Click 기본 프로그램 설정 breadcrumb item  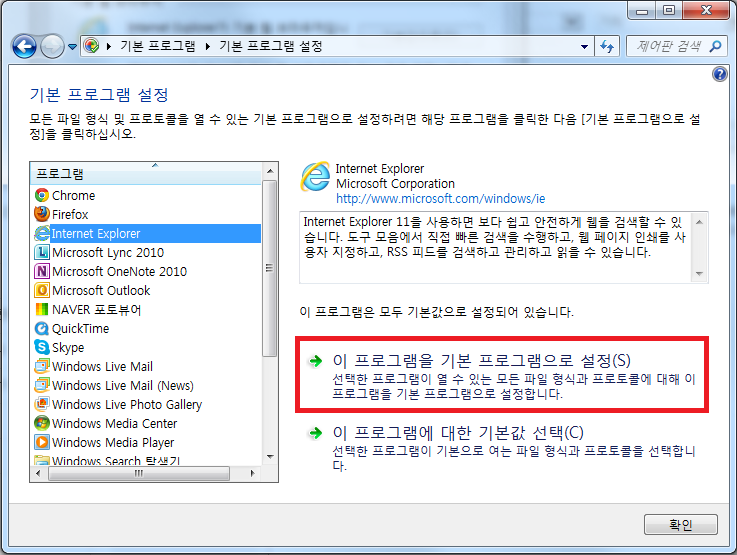pos(271,46)
